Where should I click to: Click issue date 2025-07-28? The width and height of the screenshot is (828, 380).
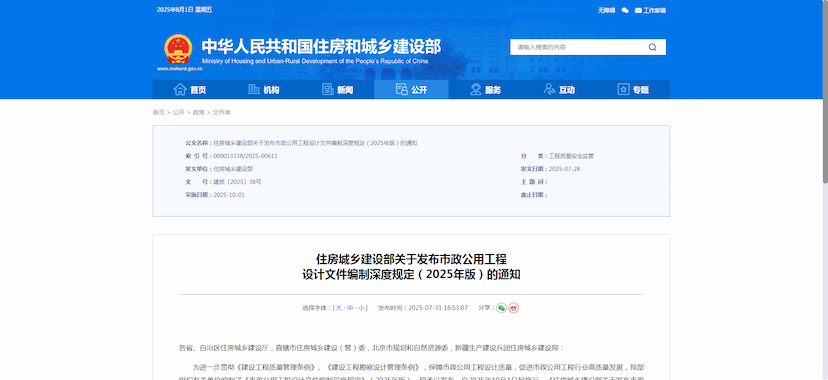pos(564,169)
